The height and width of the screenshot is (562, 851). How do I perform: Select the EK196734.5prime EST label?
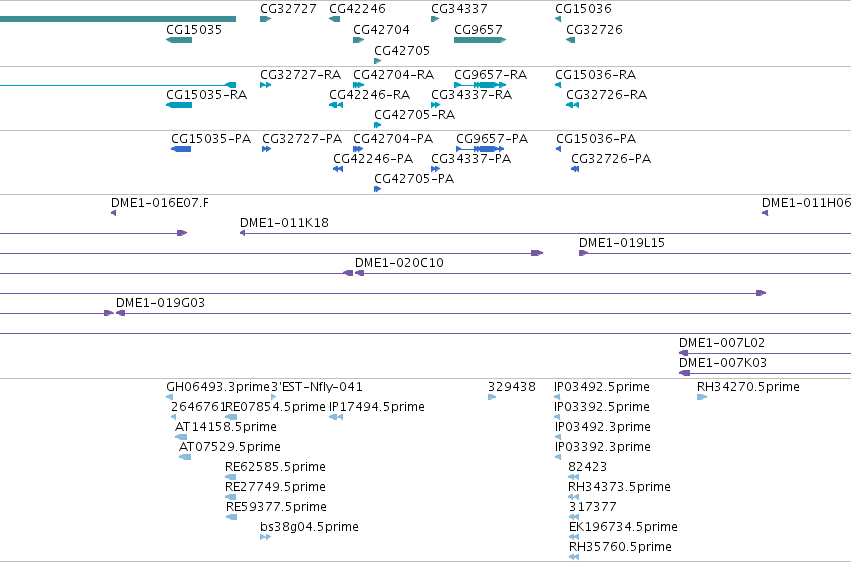623,528
